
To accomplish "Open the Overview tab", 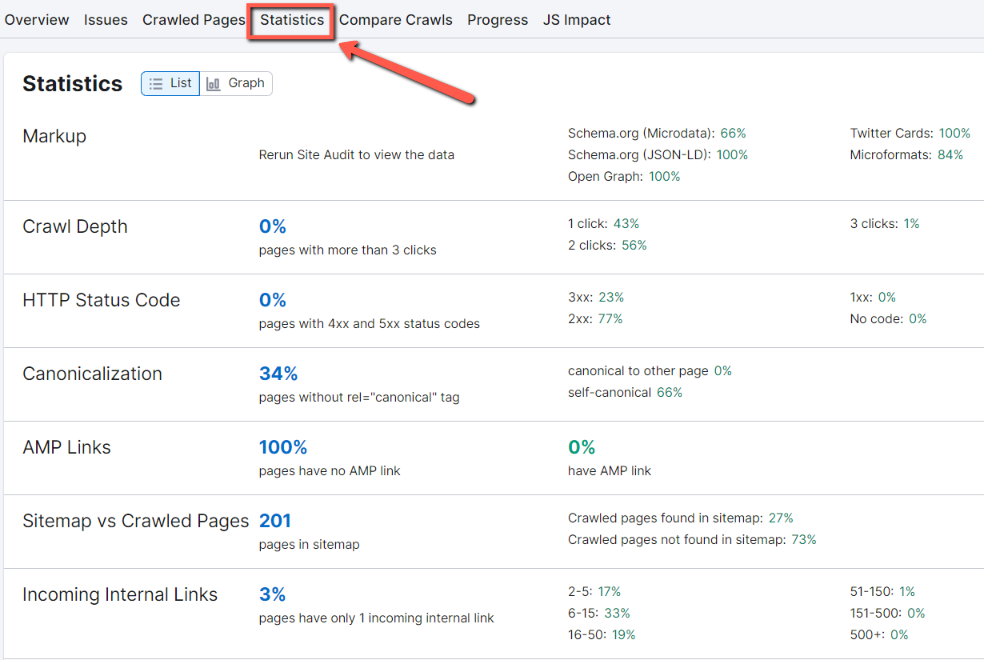I will tap(37, 19).
